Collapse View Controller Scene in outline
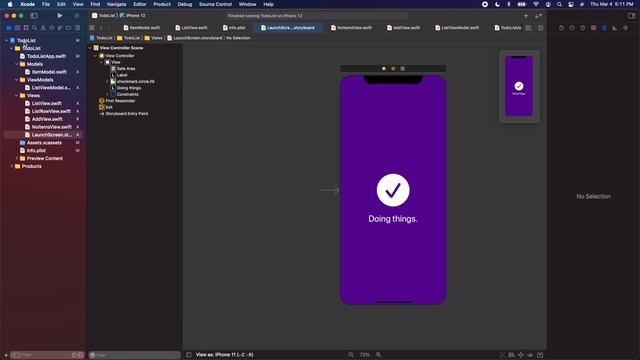The height and width of the screenshot is (360, 640). 90,48
